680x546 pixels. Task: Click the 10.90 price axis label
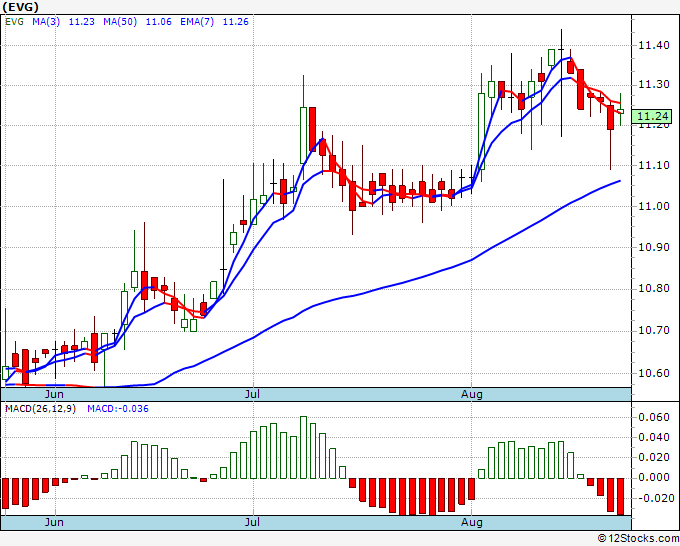pos(653,247)
